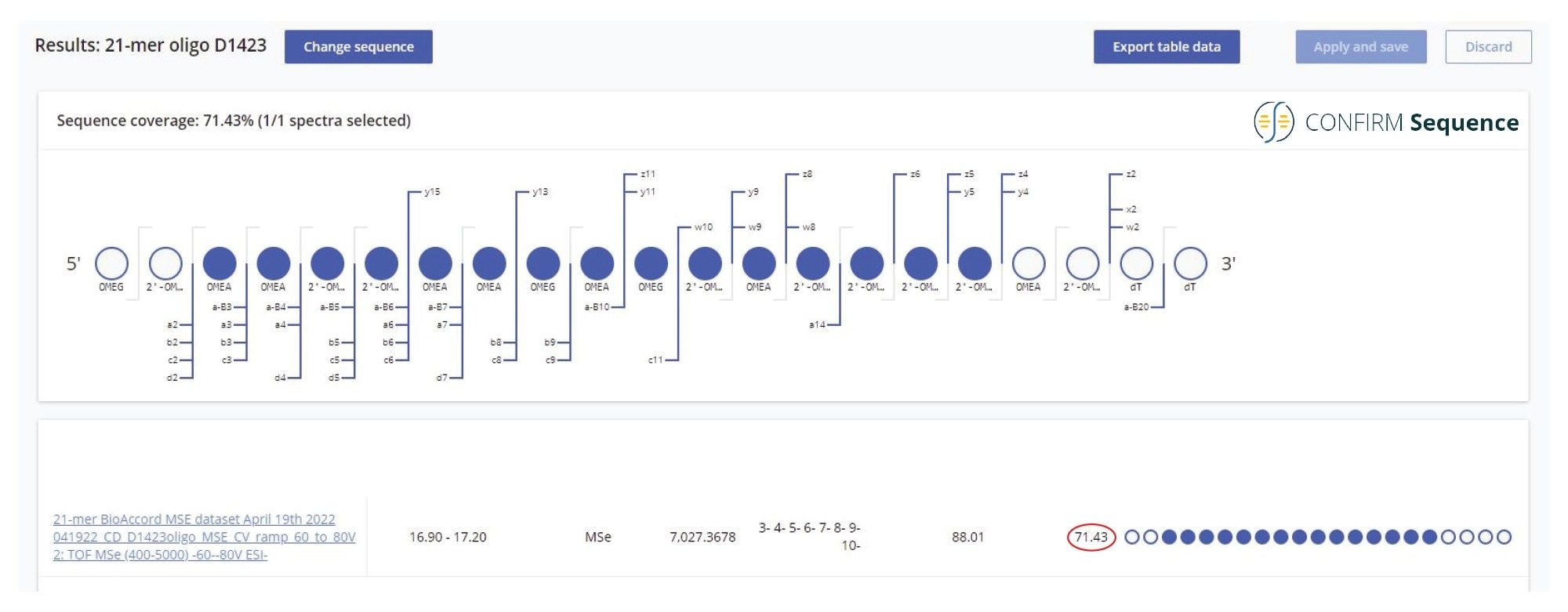Click Apply and save

(x=1360, y=47)
